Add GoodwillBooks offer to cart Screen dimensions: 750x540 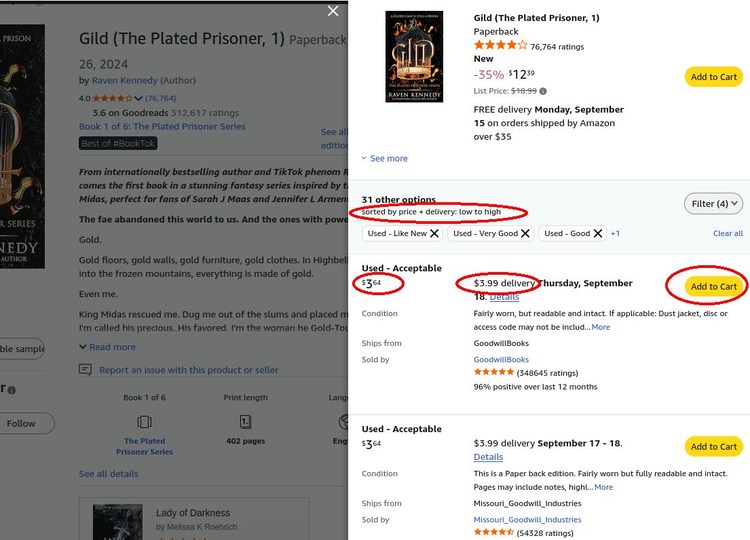(x=713, y=287)
